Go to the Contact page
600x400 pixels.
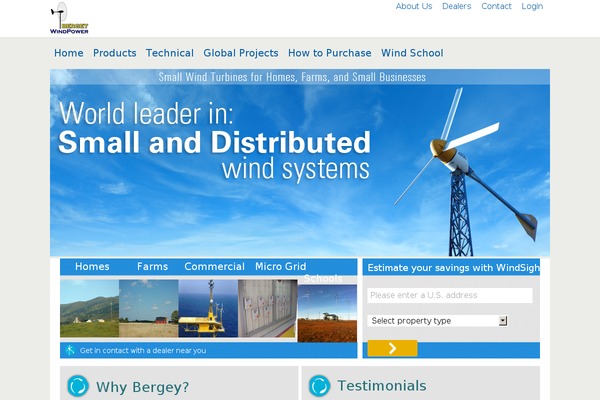tap(496, 6)
